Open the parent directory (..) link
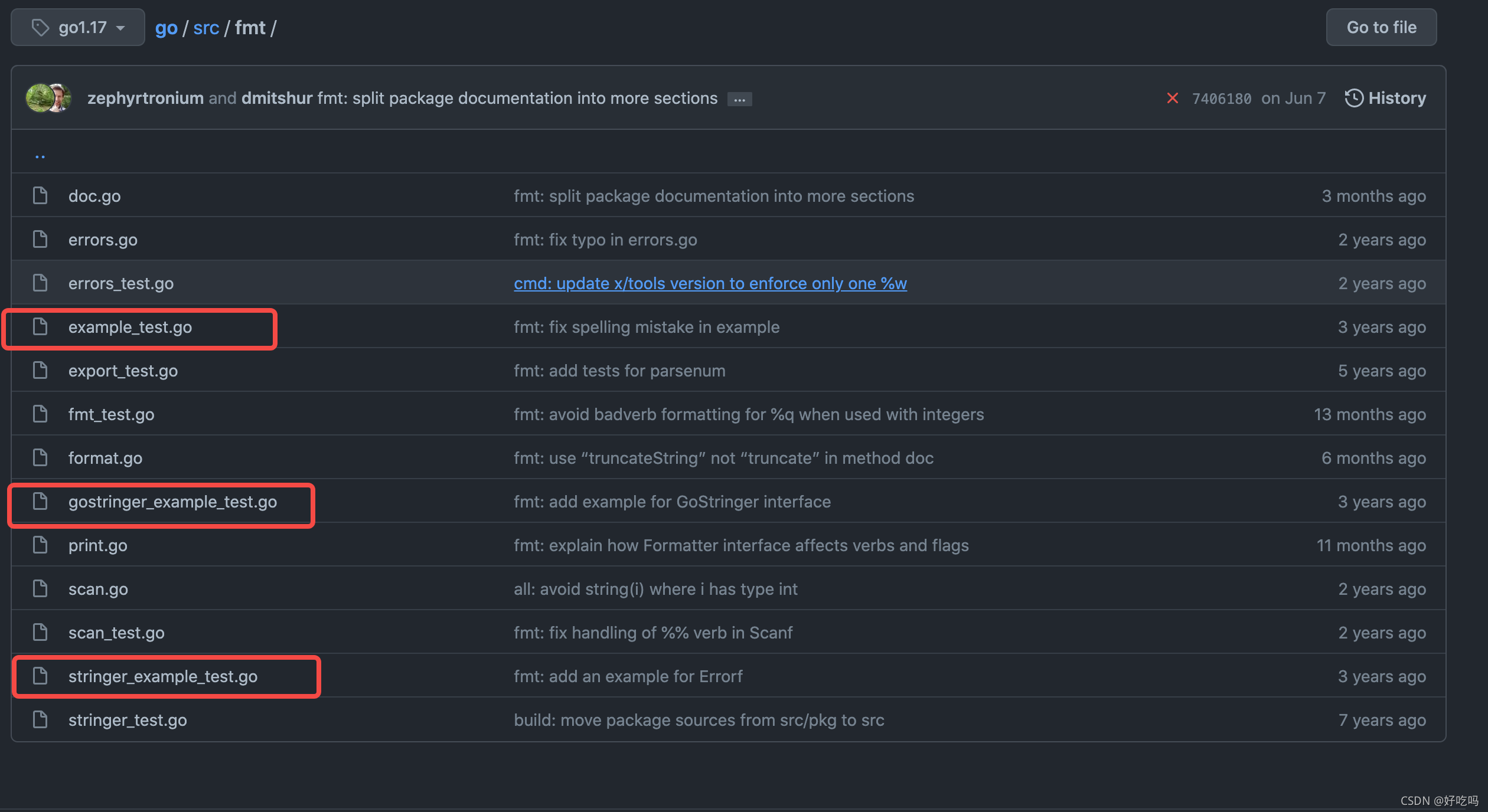Screen dimensions: 1488x812 point(40,156)
